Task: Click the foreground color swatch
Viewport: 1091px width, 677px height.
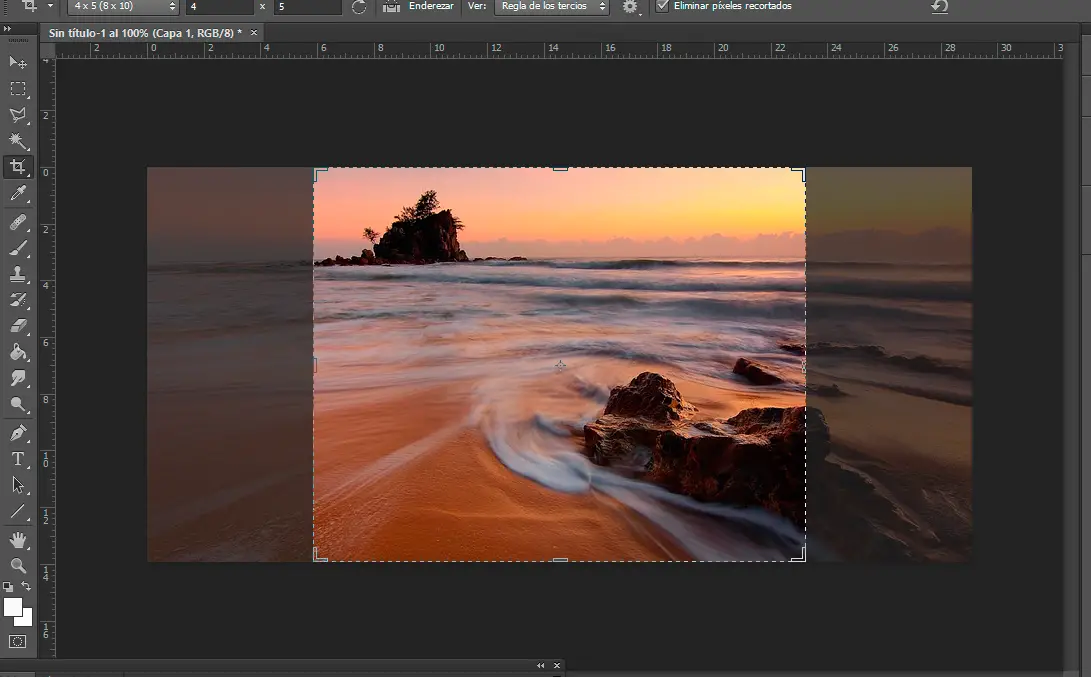Action: point(13,607)
